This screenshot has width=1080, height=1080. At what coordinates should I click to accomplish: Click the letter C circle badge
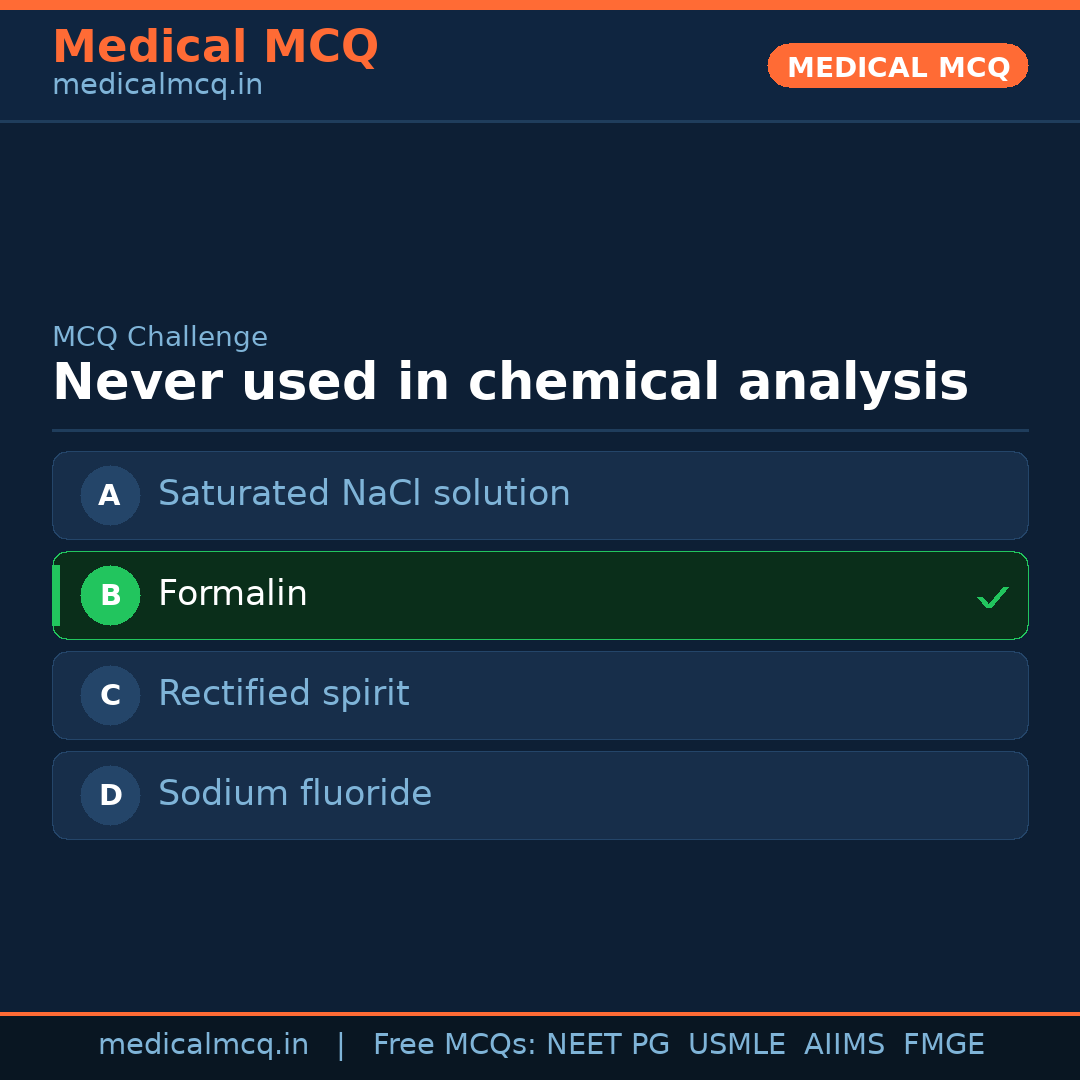pyautogui.click(x=110, y=695)
